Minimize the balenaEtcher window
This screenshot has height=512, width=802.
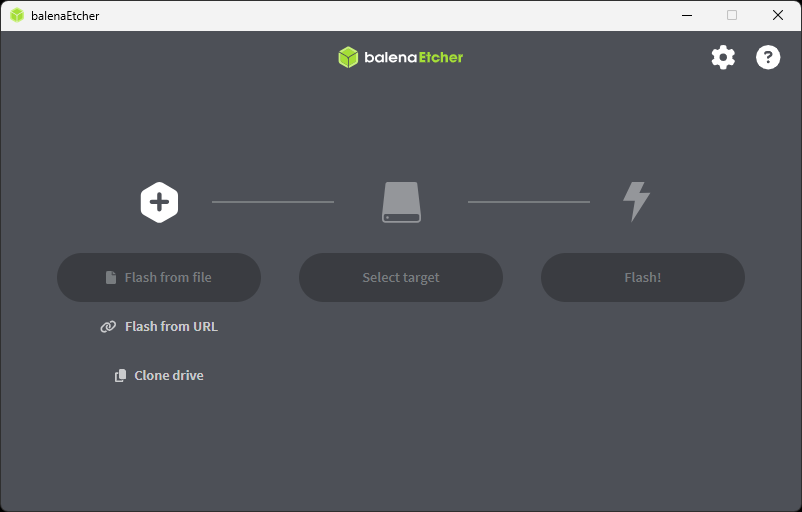coord(687,15)
